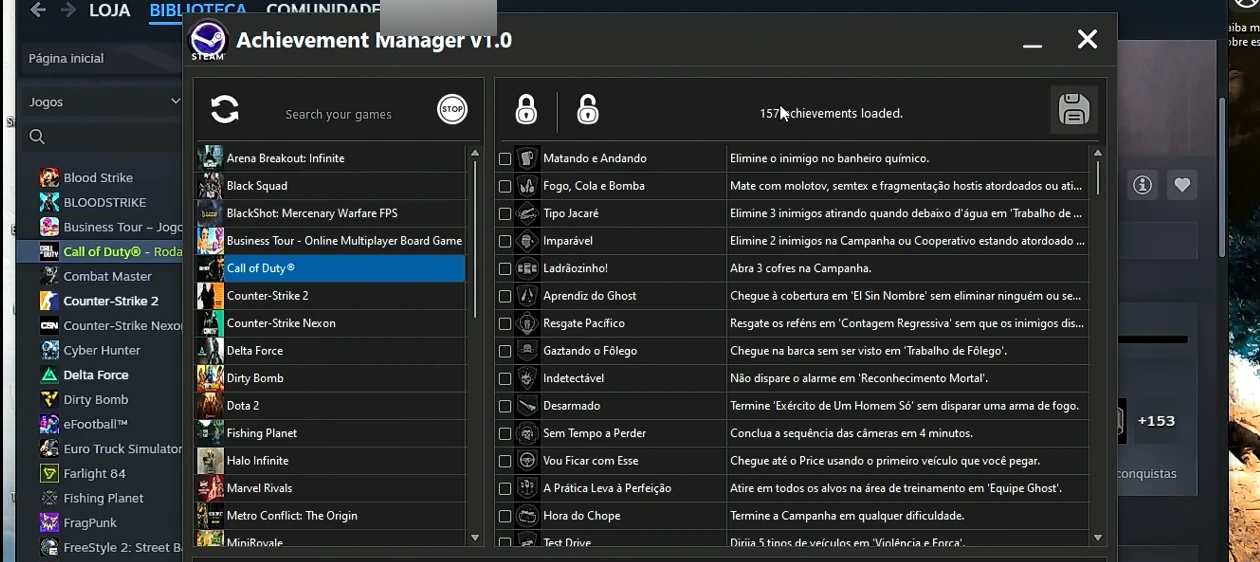The image size is (1260, 562).
Task: Check the Indetectável achievement checkbox
Action: 505,379
